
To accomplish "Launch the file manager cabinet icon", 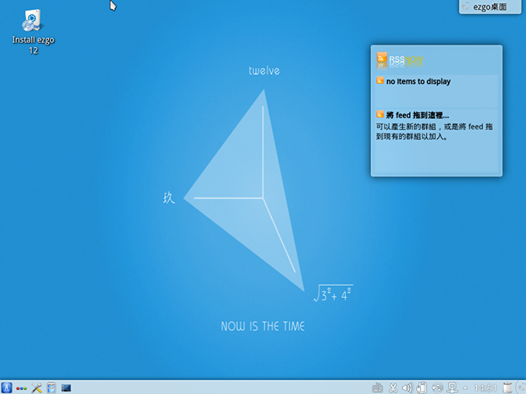I will click(51, 388).
